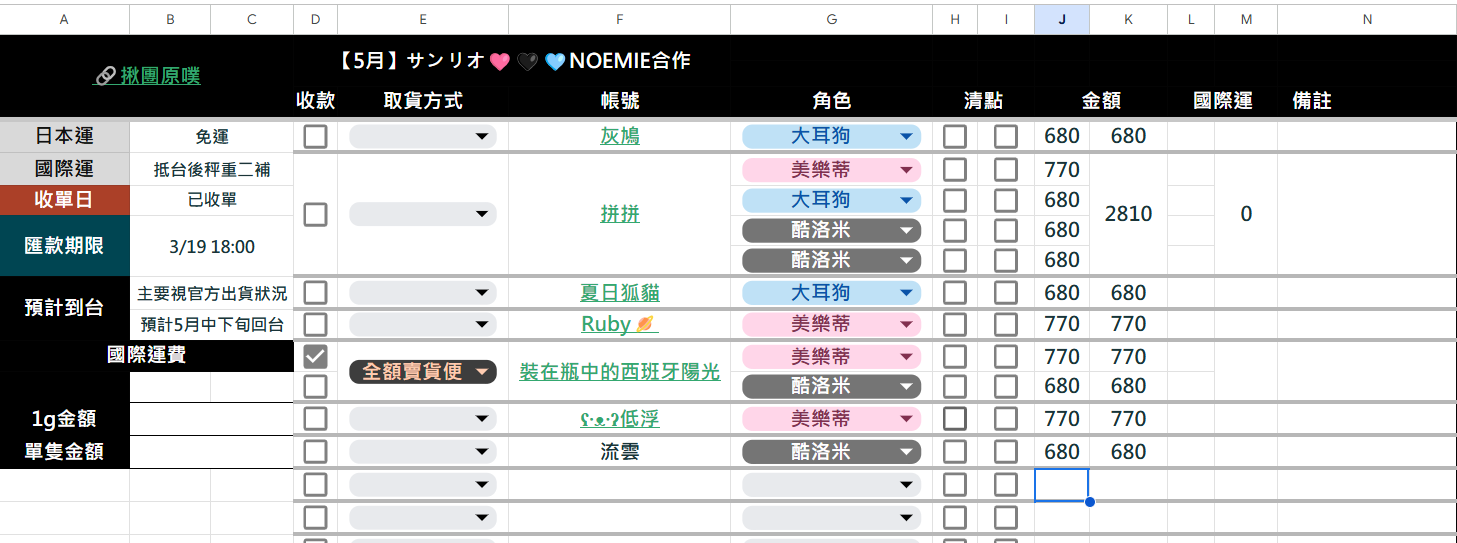This screenshot has height=543, width=1457.
Task: Open the 灰鳩 account link
Action: [620, 136]
